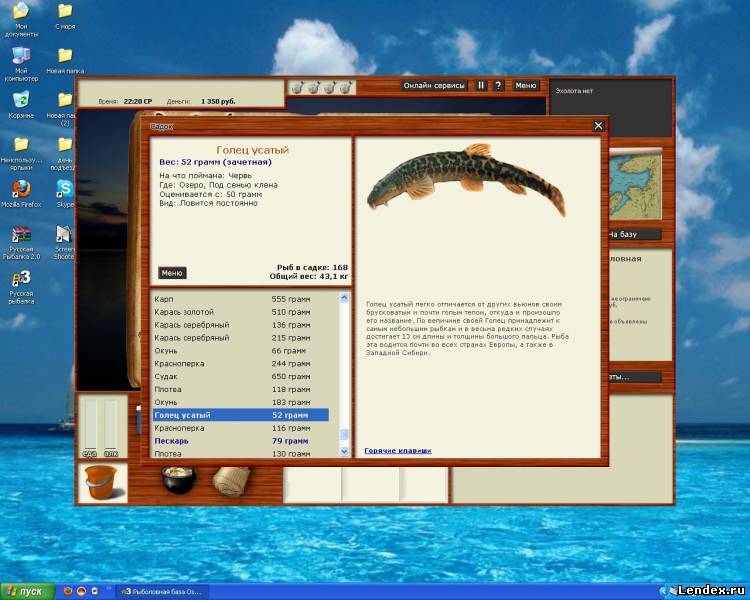Open the Мой компьютер desktop icon
This screenshot has height=600, width=750.
(x=21, y=65)
